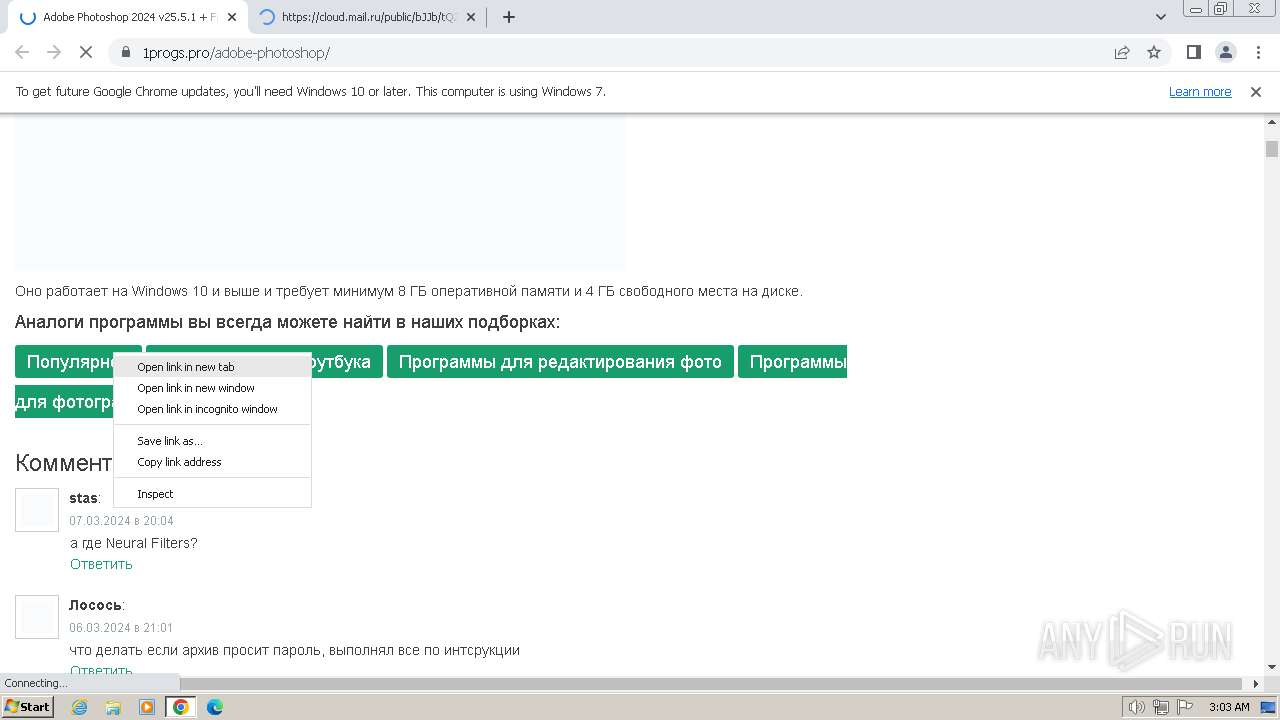Screen dimensions: 1280x720
Task: Choose Open link in new tab
Action: click(x=212, y=367)
